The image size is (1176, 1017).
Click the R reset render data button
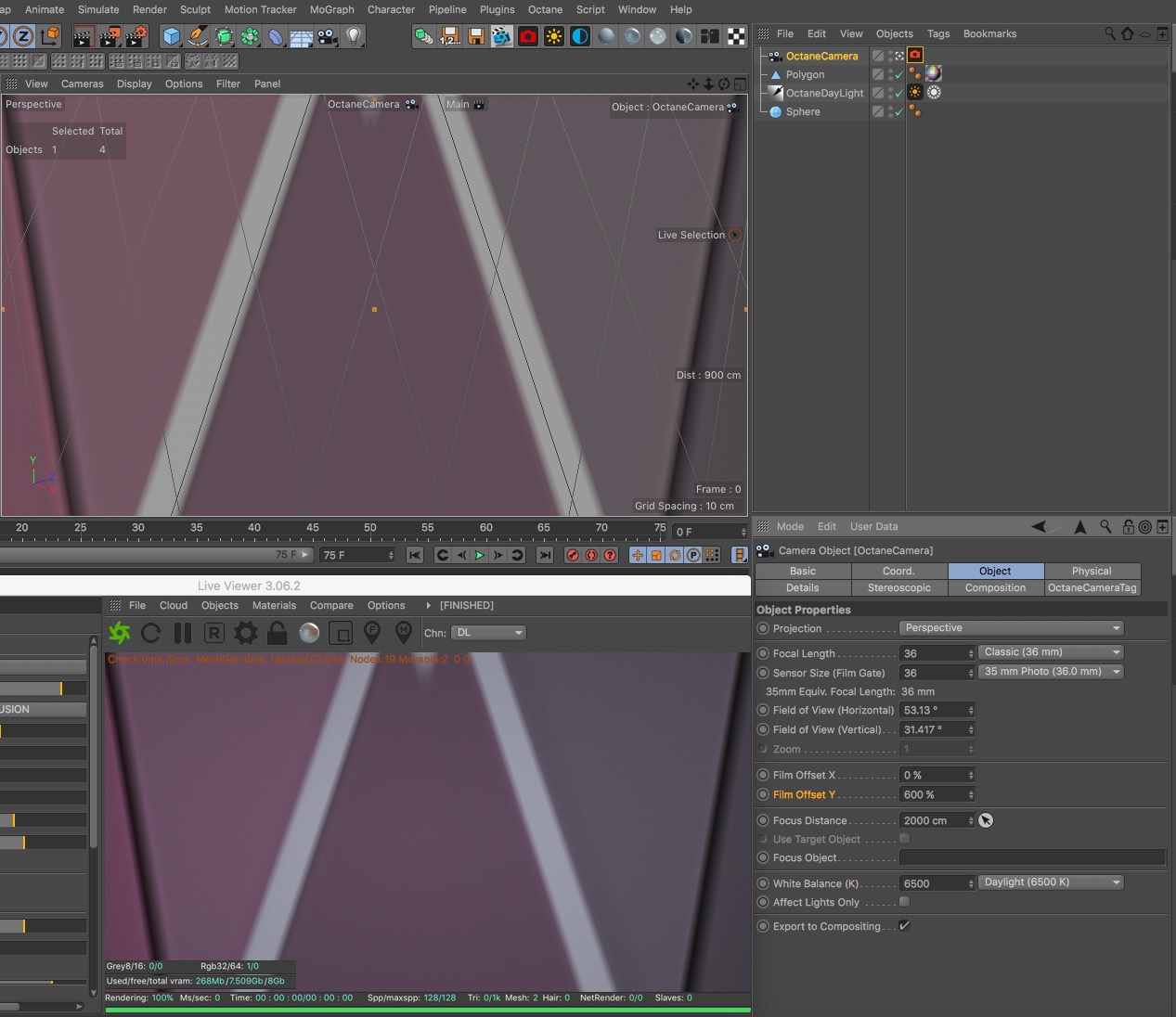click(213, 633)
